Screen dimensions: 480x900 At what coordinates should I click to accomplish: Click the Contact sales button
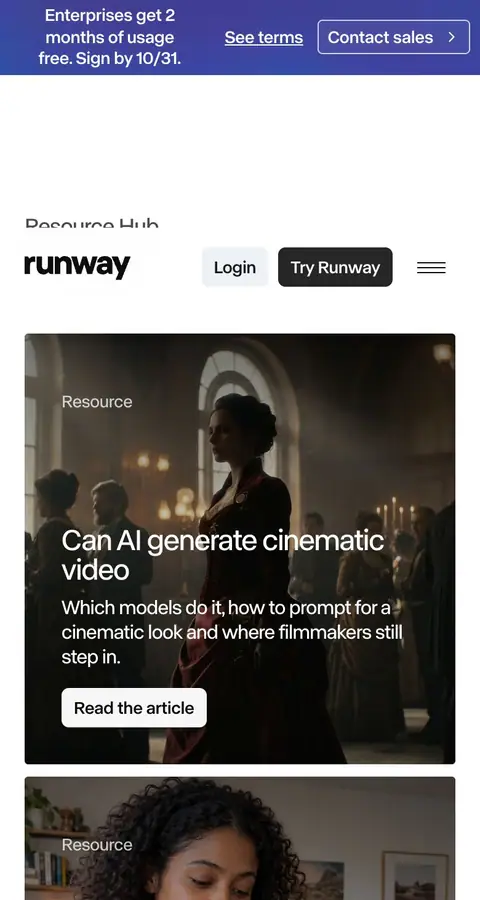[394, 37]
